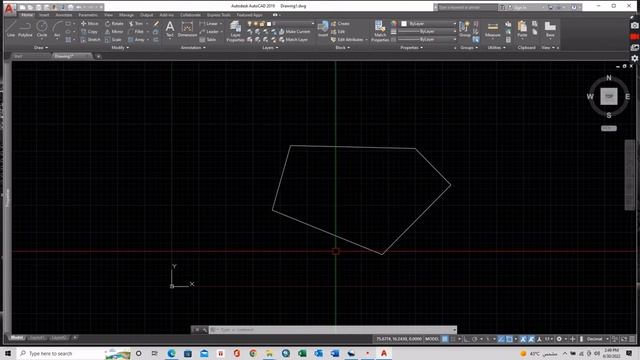The image size is (640, 360).
Task: Choose the Stretch command
Action: 90,40
